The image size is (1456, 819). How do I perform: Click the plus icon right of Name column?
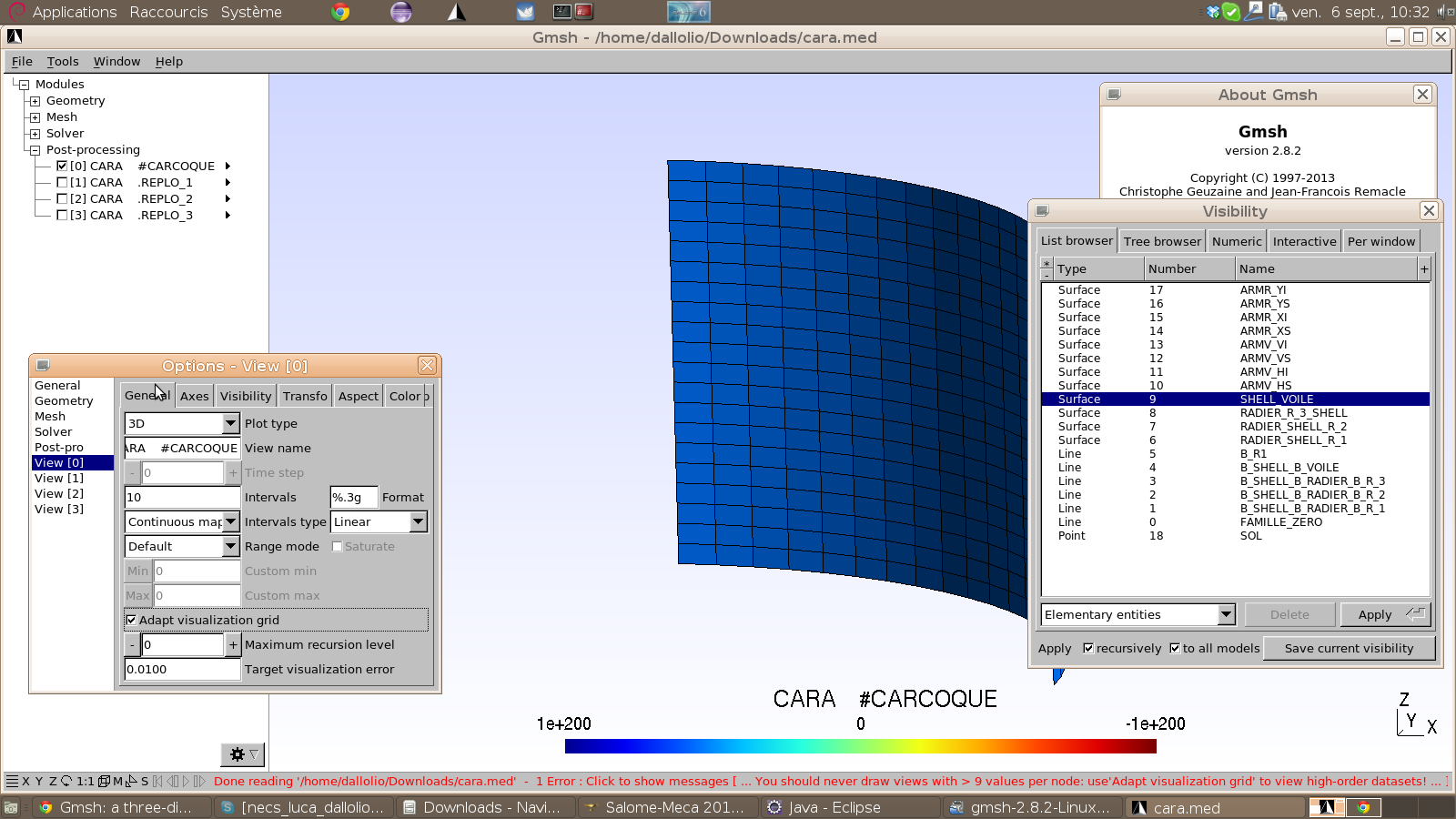click(x=1424, y=268)
